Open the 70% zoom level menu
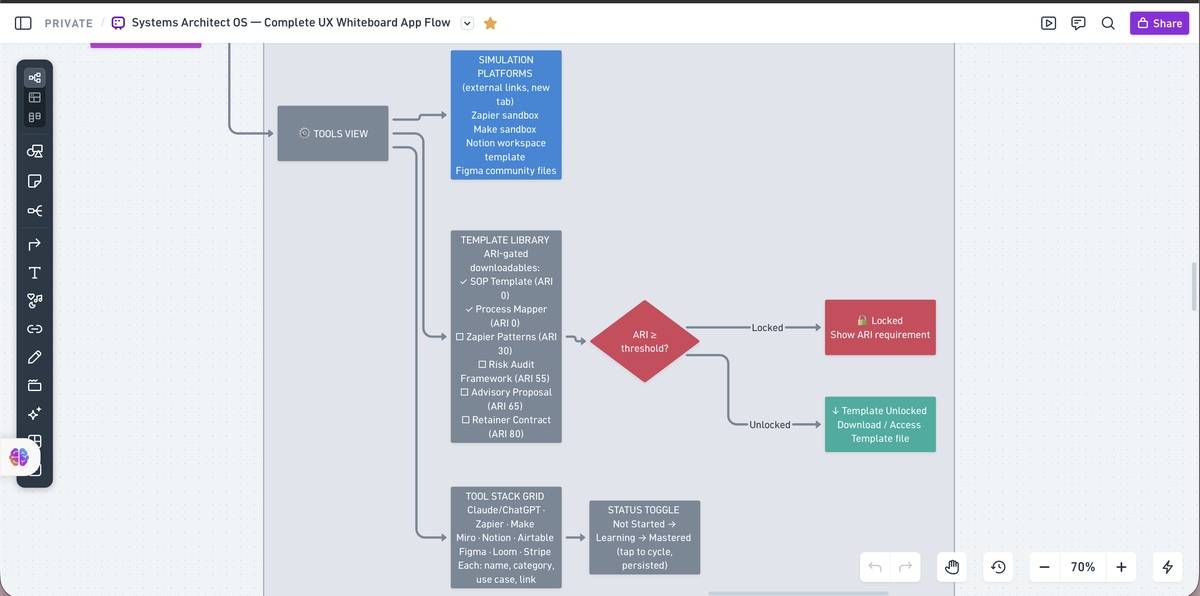The height and width of the screenshot is (596, 1200). click(1082, 567)
